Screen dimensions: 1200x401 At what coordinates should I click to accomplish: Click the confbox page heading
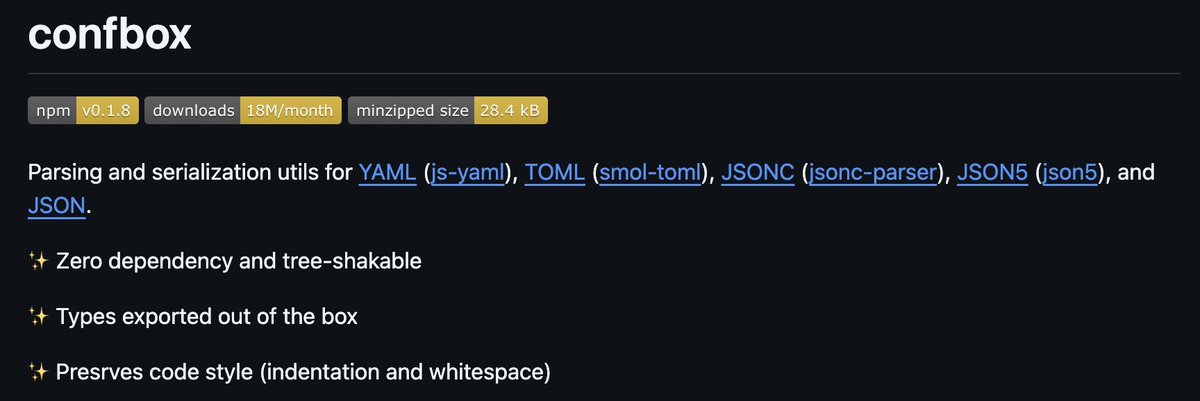click(x=110, y=36)
